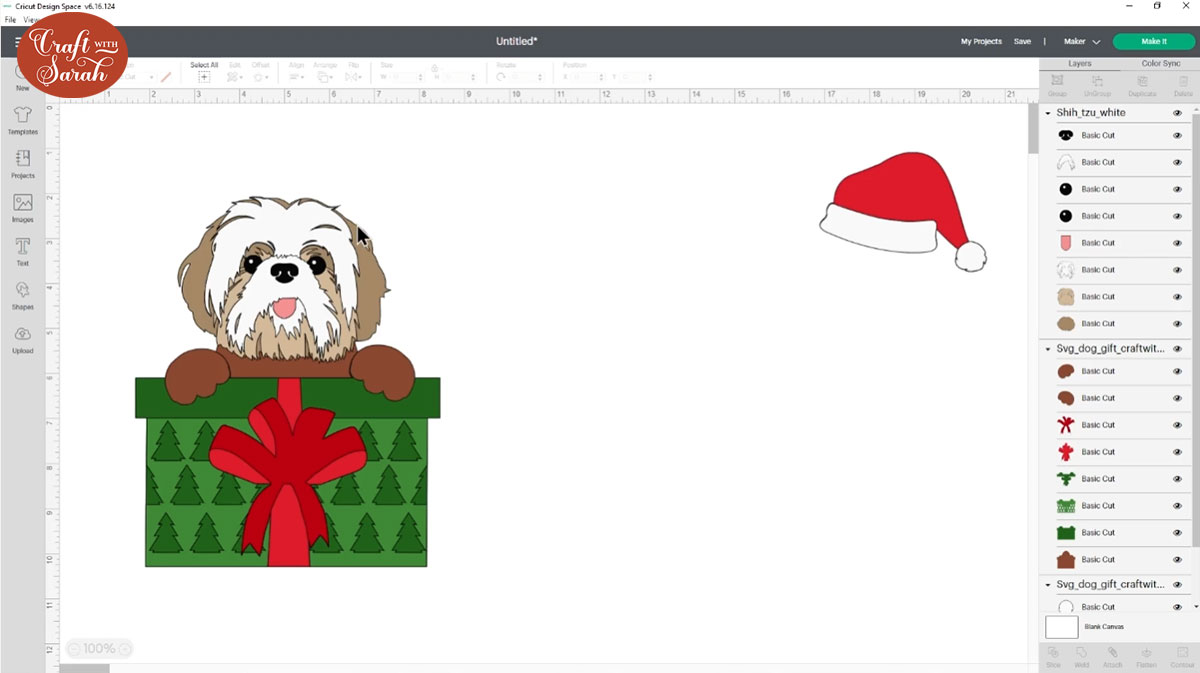Open the Arrange dropdown
The width and height of the screenshot is (1200, 673).
point(325,77)
